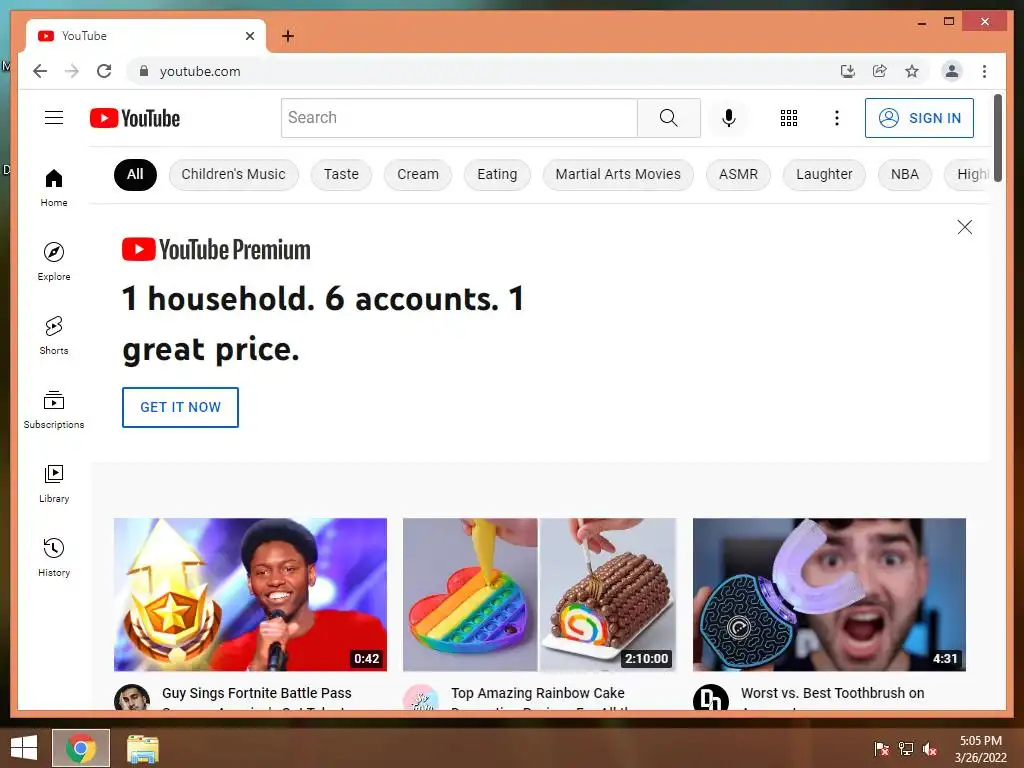Click the page vertical scrollbar
The image size is (1024, 768).
(997, 138)
